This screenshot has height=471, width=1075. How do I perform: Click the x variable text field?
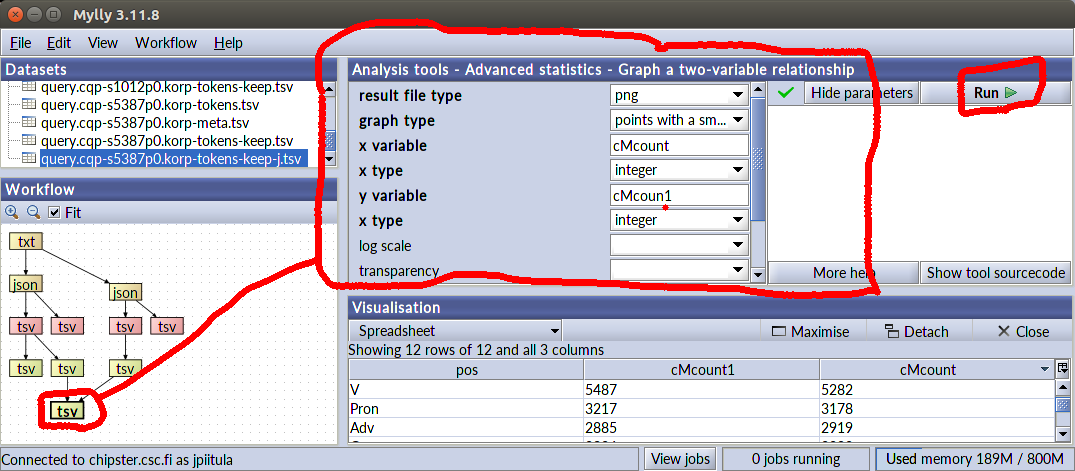[679, 145]
